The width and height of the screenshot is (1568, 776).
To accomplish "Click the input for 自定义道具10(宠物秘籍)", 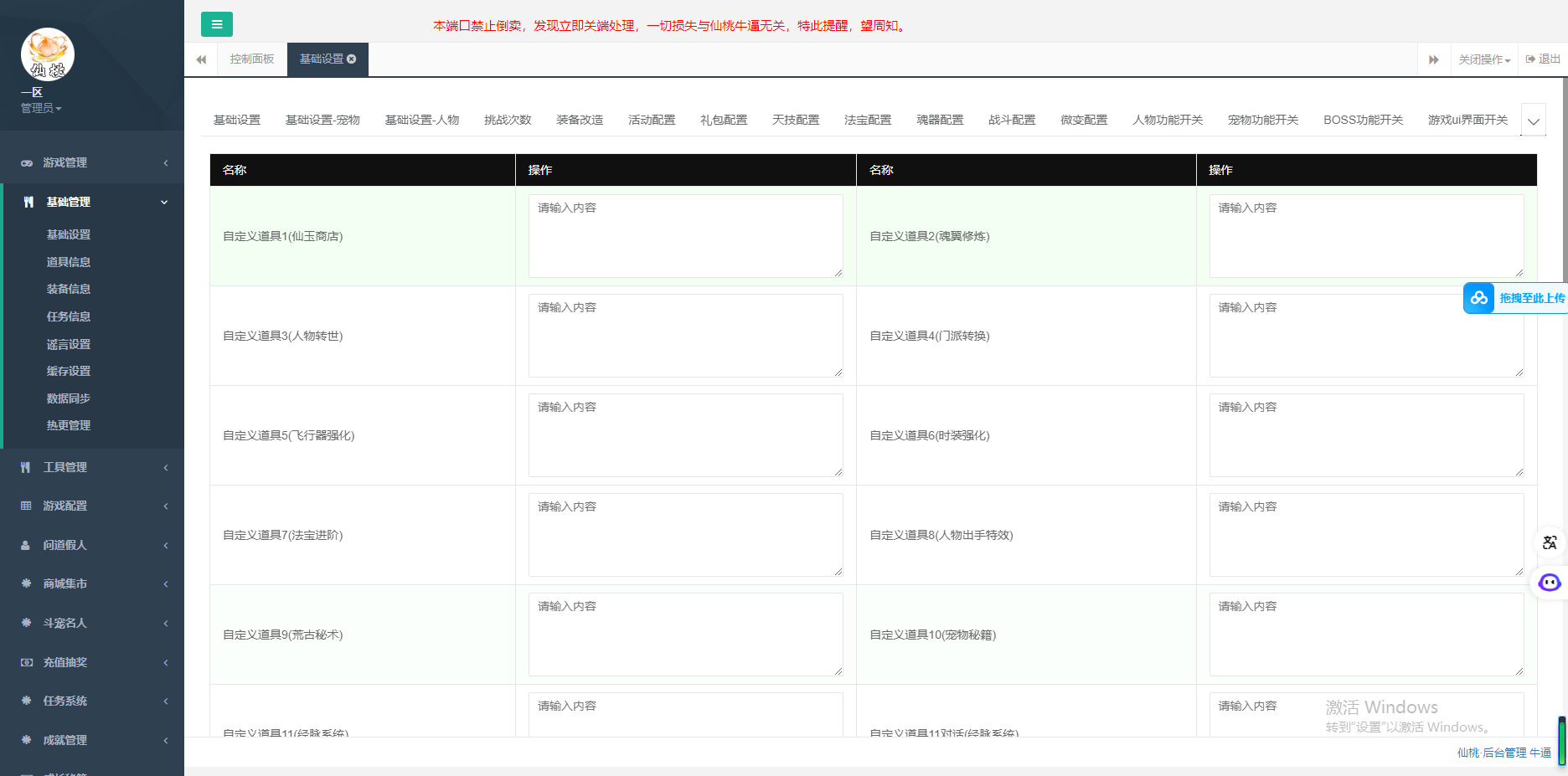I will tap(1367, 635).
